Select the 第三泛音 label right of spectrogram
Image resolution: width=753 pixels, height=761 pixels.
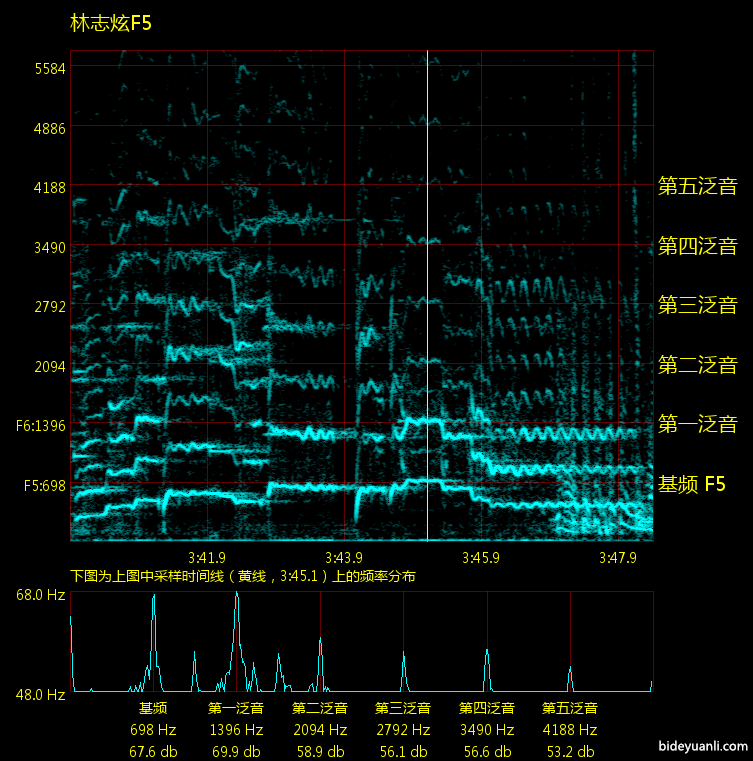(697, 305)
